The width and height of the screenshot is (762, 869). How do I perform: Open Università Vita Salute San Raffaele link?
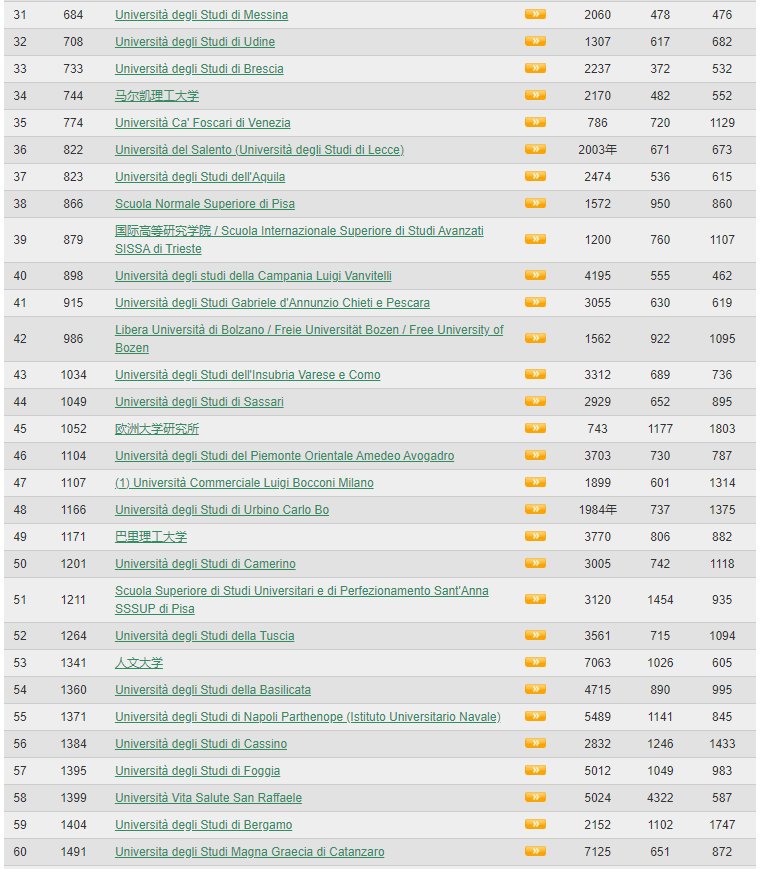pos(208,798)
